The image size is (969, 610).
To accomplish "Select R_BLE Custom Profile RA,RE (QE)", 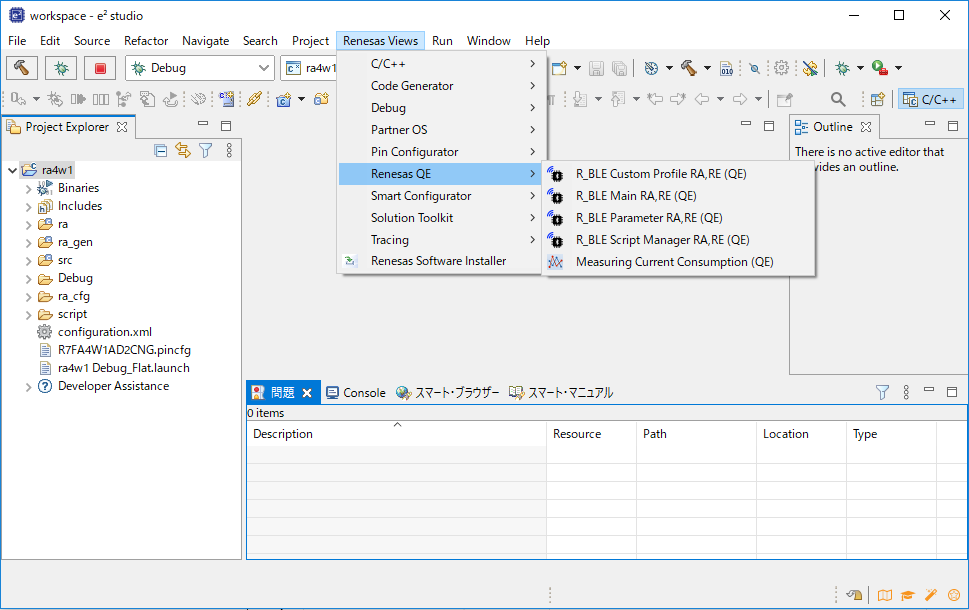I will [679, 174].
